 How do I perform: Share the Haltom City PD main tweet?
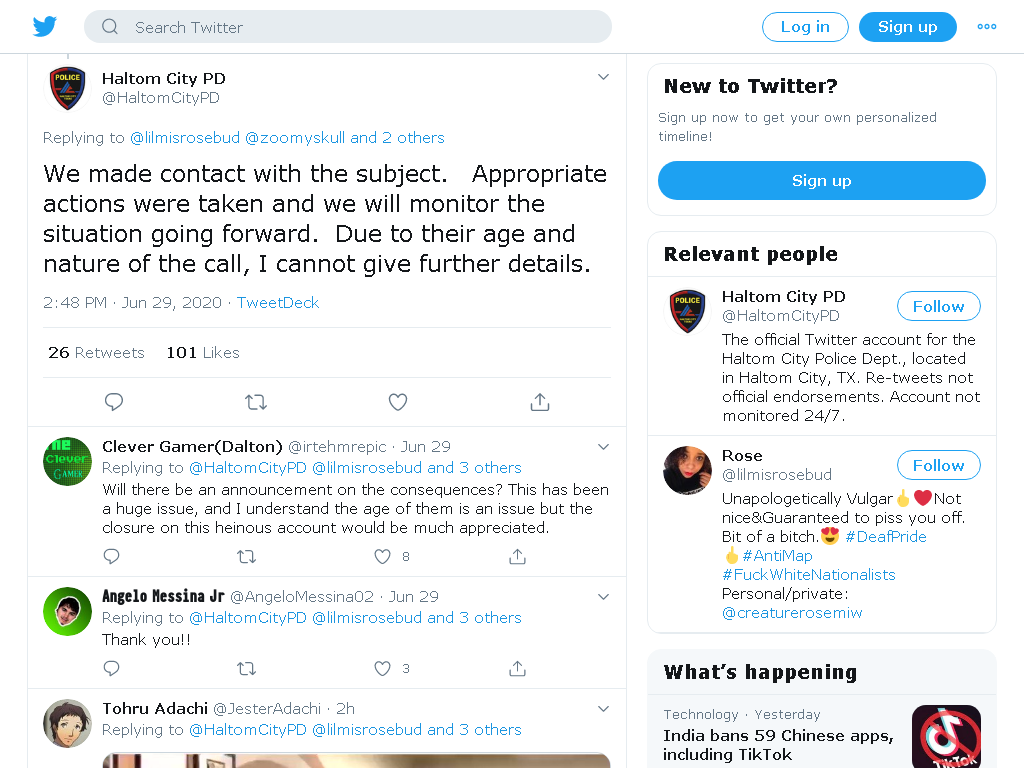pos(539,402)
